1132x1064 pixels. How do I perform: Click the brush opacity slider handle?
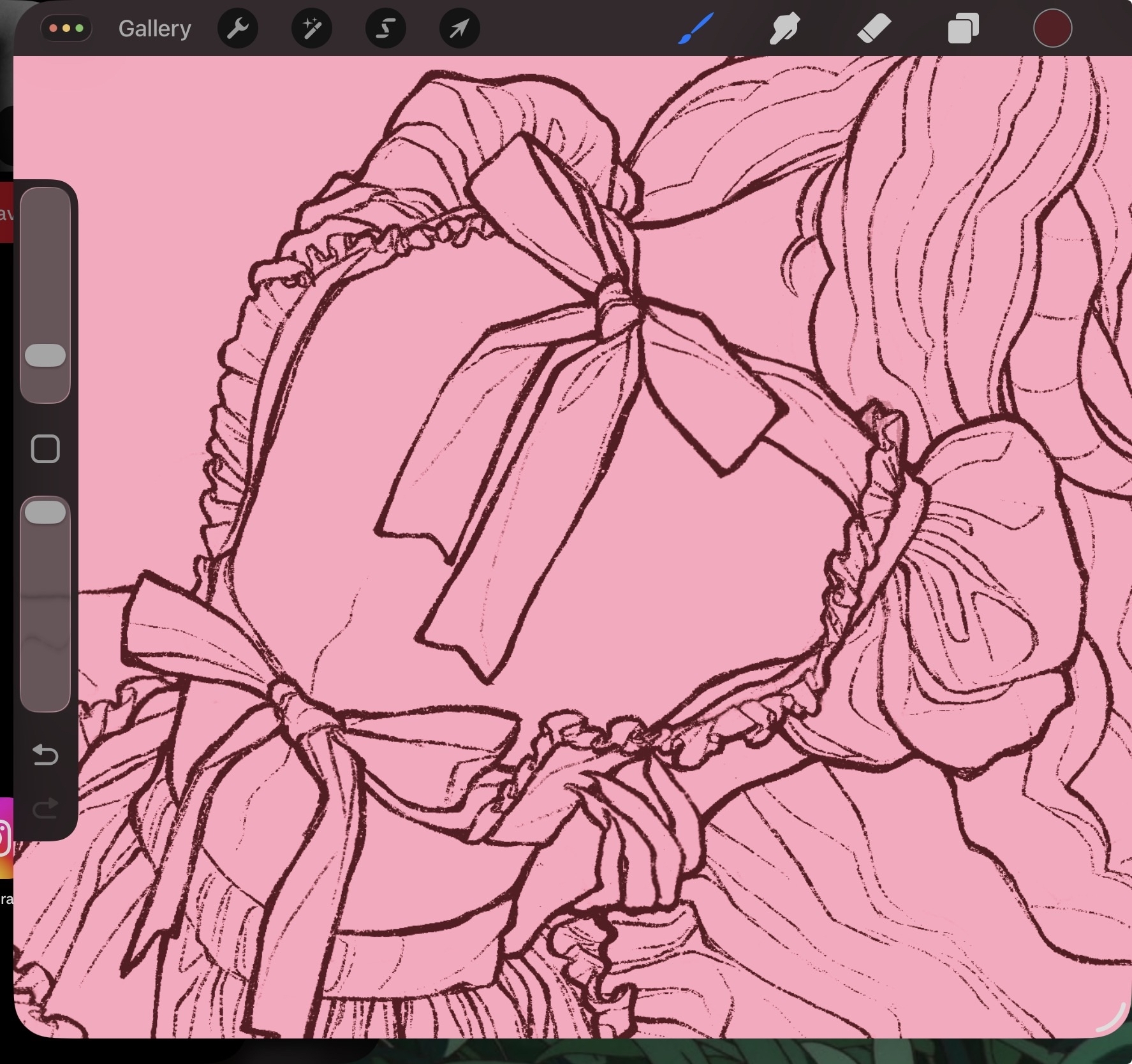(x=45, y=512)
